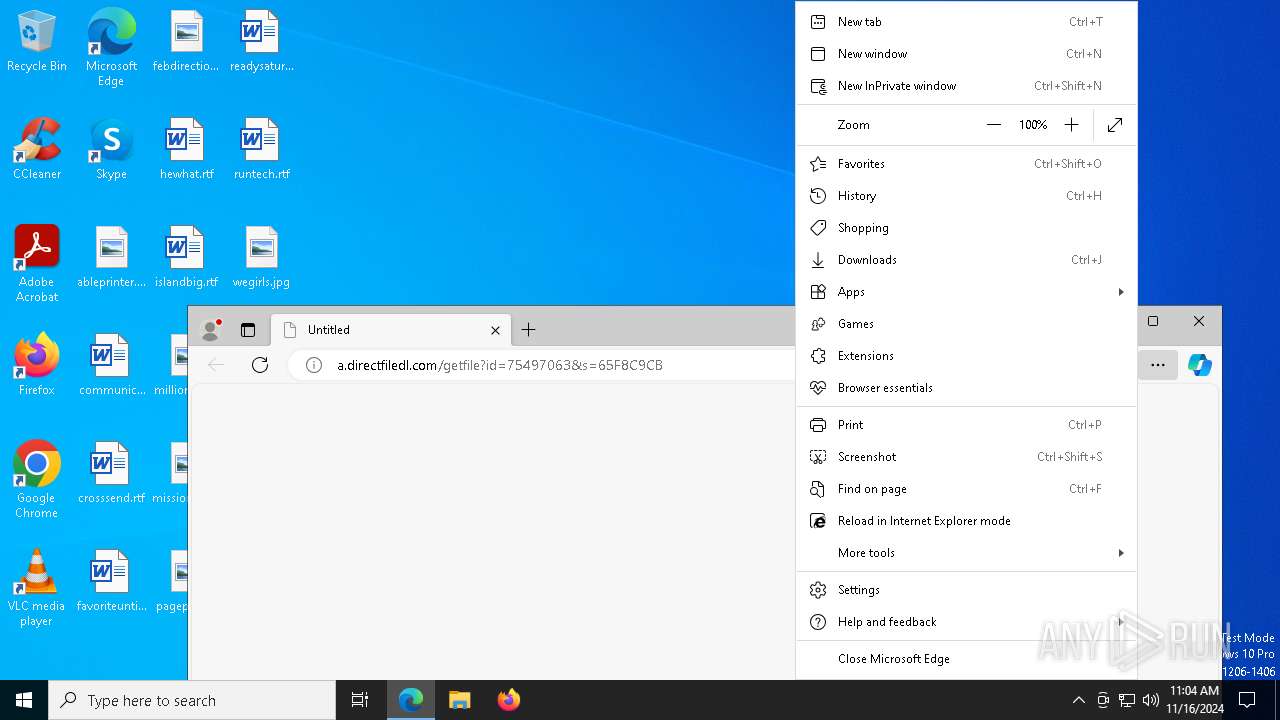
Task: Open File Explorer from taskbar
Action: pyautogui.click(x=459, y=700)
